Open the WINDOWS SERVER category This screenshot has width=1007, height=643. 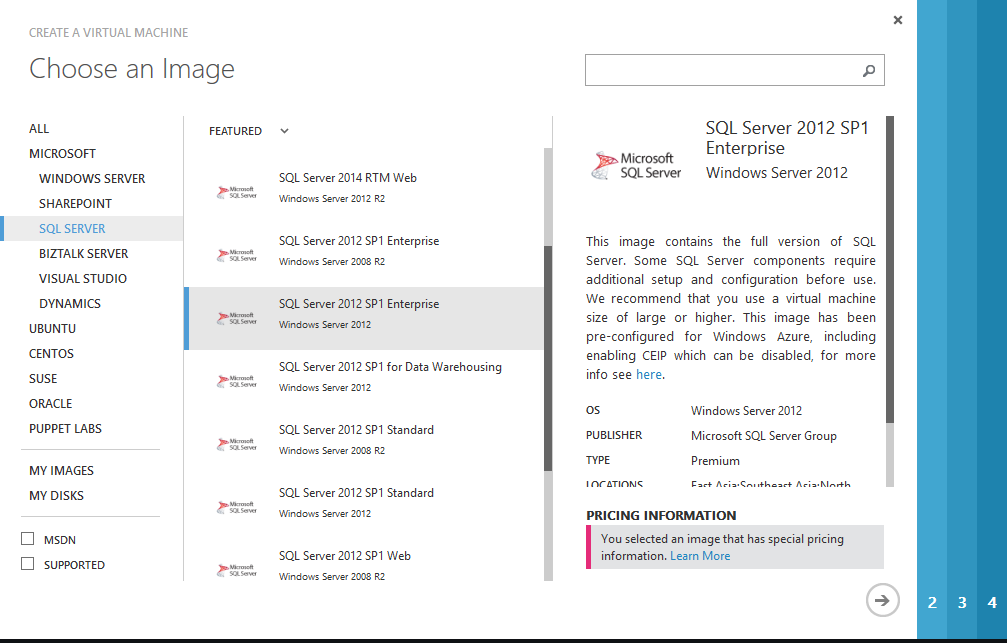pyautogui.click(x=92, y=179)
